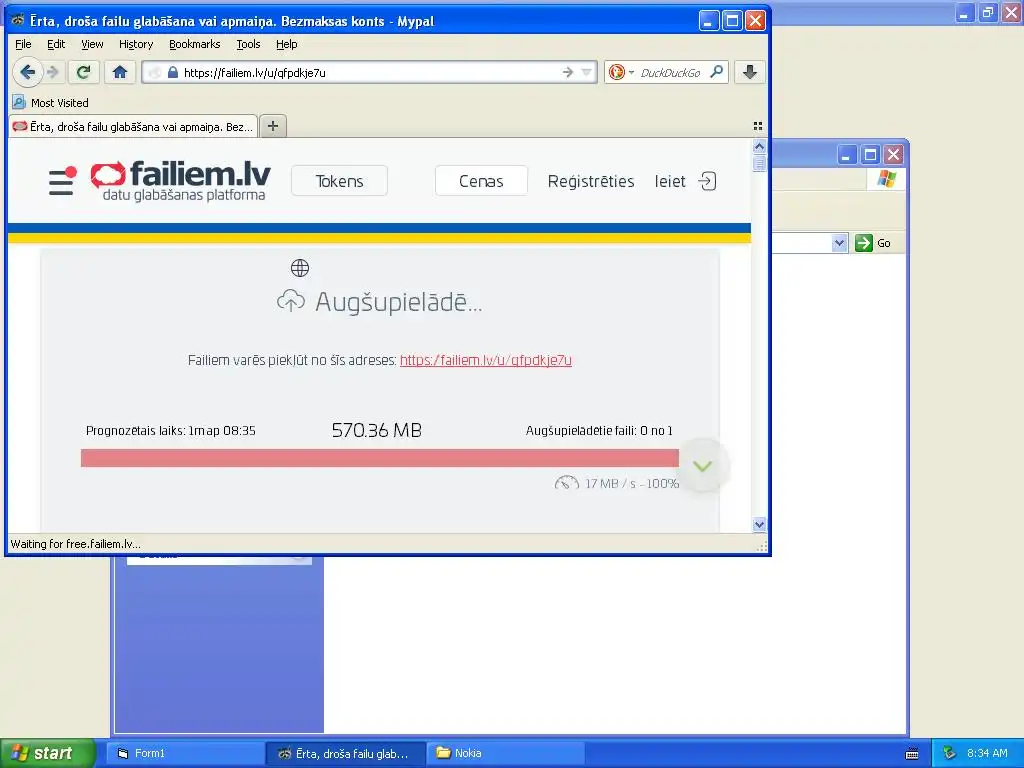Click the page scrollbar up arrow

(759, 146)
